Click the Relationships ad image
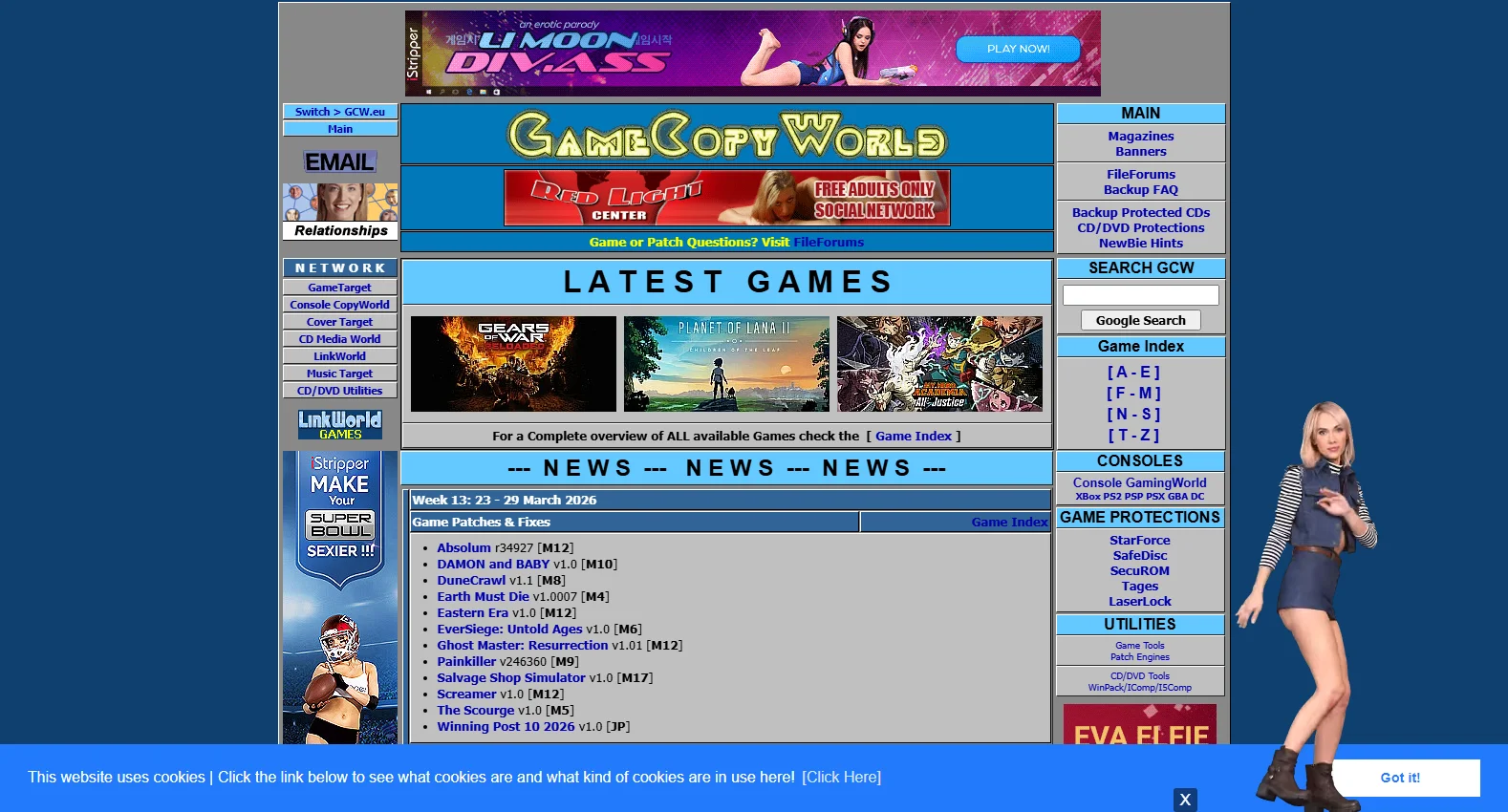This screenshot has width=1508, height=812. [x=340, y=211]
